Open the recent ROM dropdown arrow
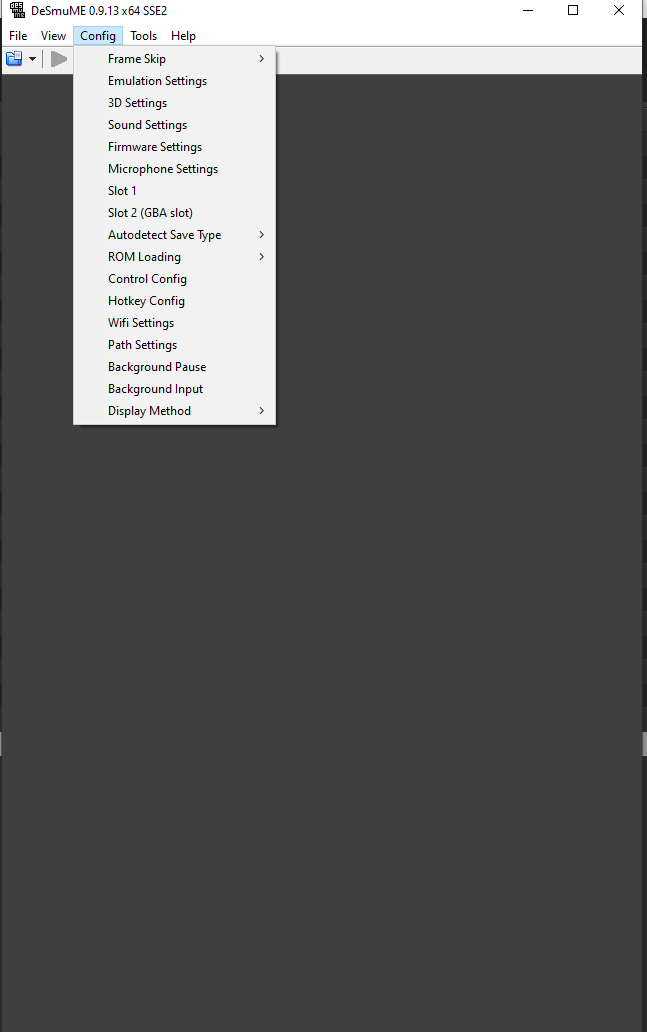 coord(32,59)
